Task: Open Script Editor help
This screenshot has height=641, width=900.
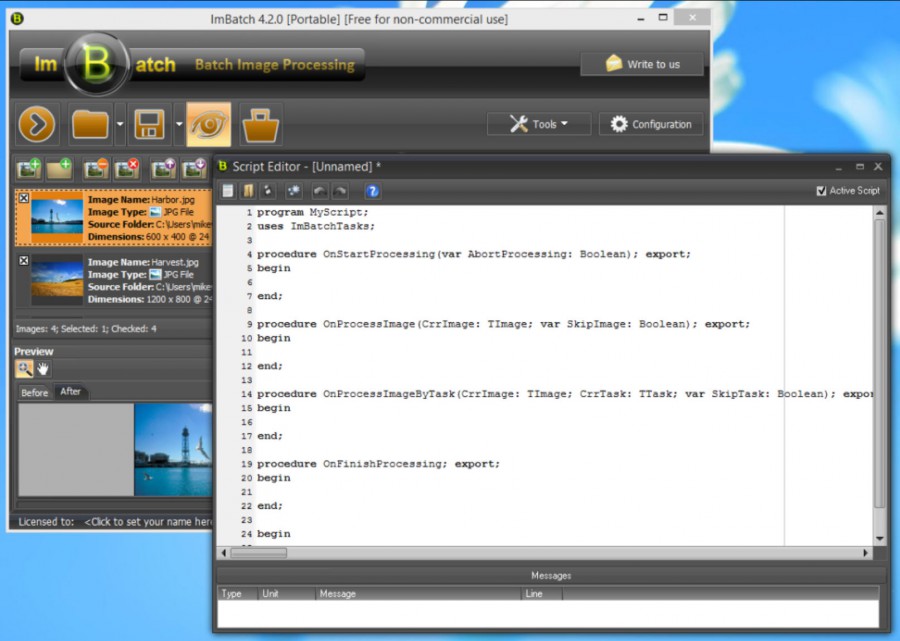Action: [x=373, y=191]
